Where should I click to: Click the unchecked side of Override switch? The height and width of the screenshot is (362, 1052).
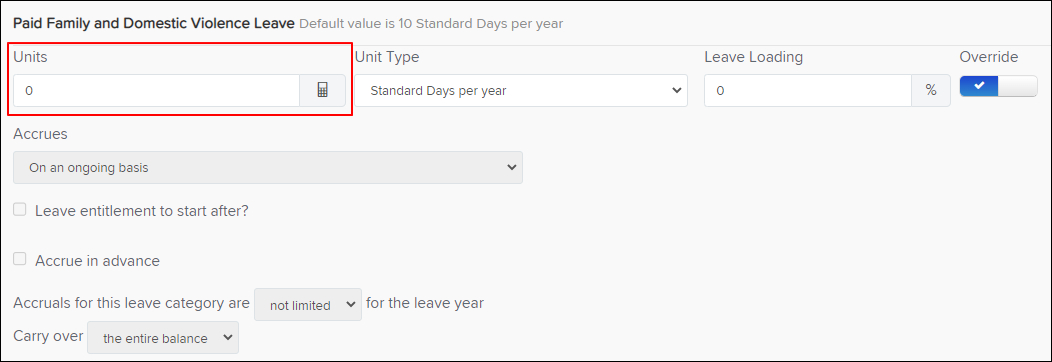point(1018,86)
